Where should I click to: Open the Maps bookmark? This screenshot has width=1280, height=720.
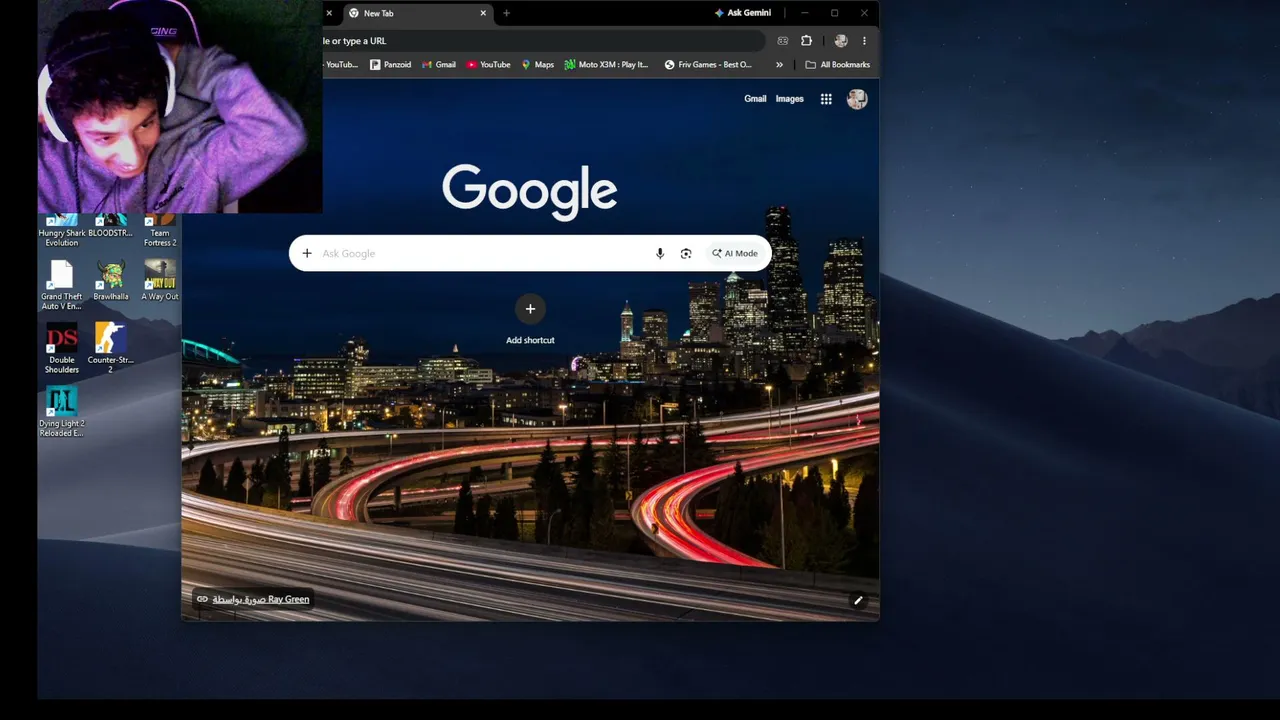[537, 65]
